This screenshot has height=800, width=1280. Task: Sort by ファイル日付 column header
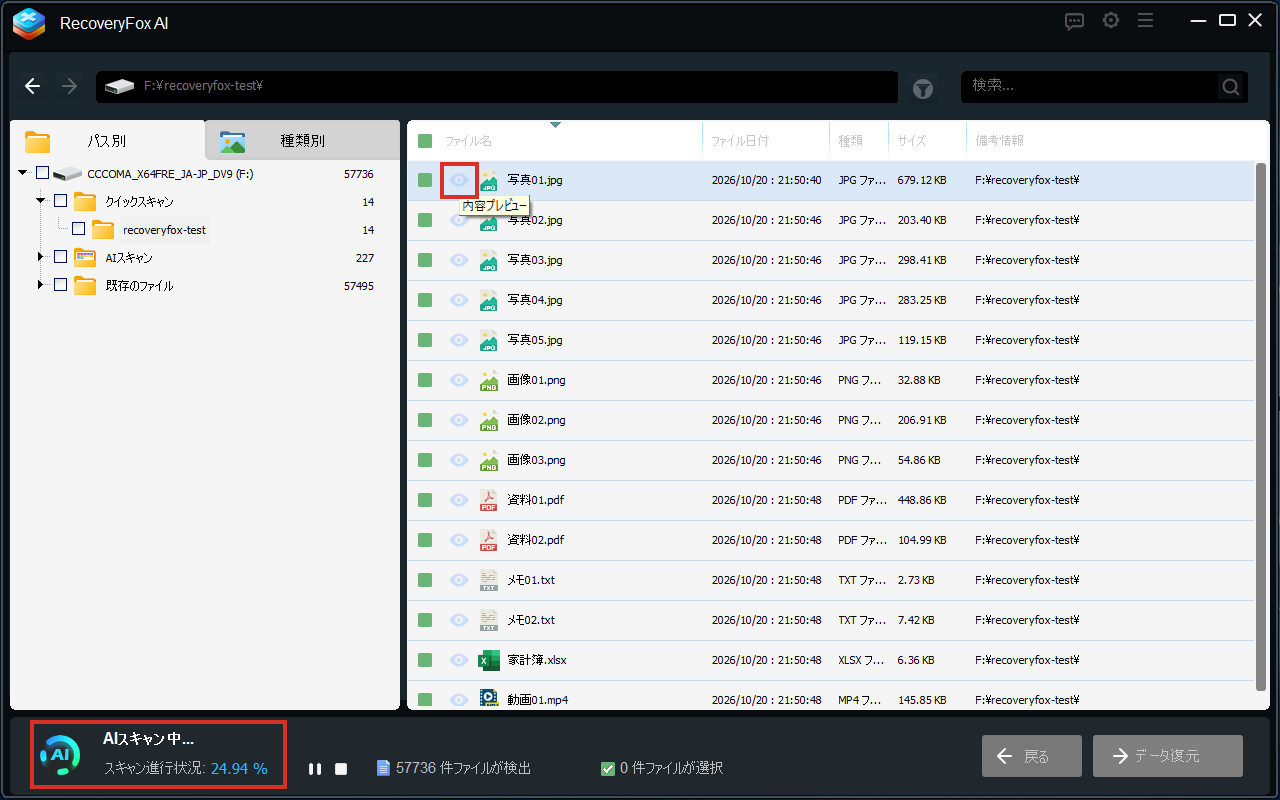coord(739,141)
